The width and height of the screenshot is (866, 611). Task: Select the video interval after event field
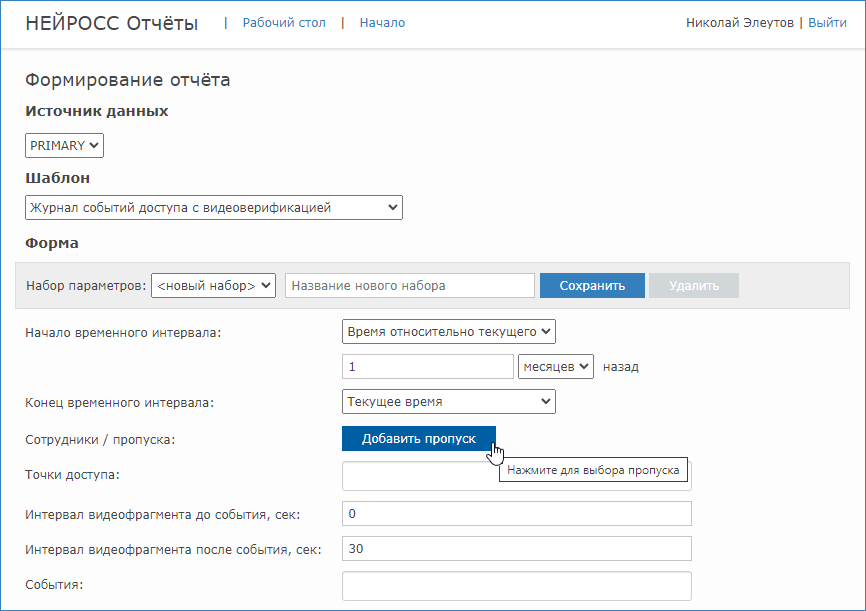tap(516, 549)
